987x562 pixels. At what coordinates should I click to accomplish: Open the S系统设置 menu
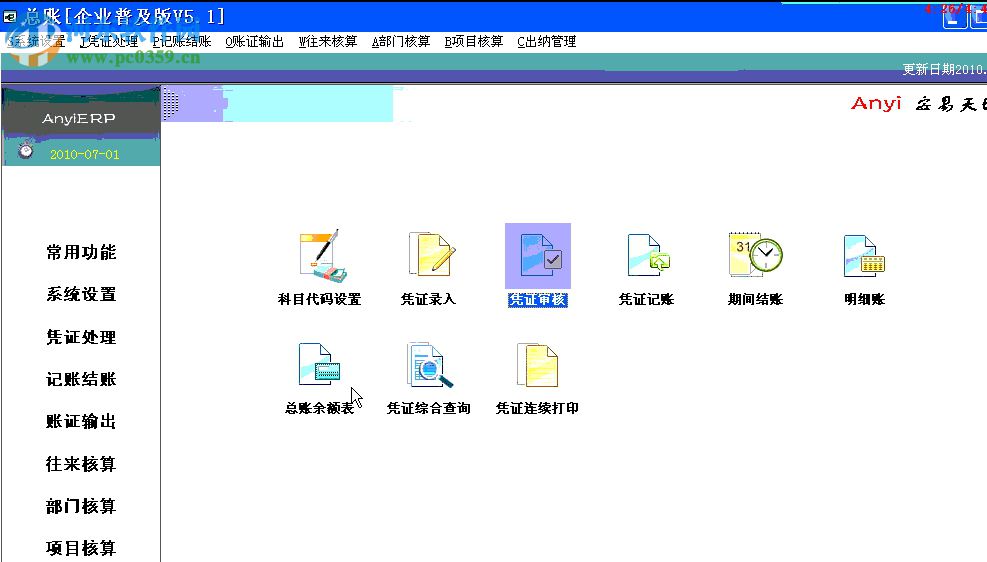pyautogui.click(x=37, y=42)
